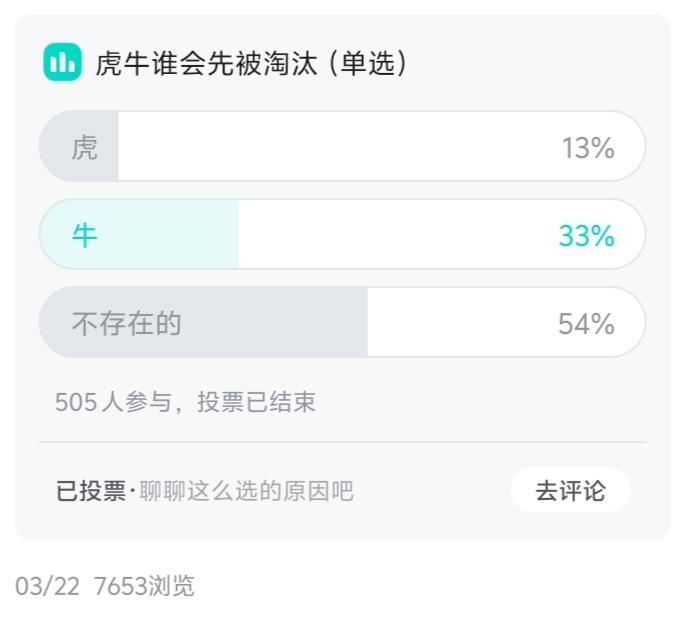Select the teal 牛 label in the second option
This screenshot has height=624, width=680.
coord(84,235)
